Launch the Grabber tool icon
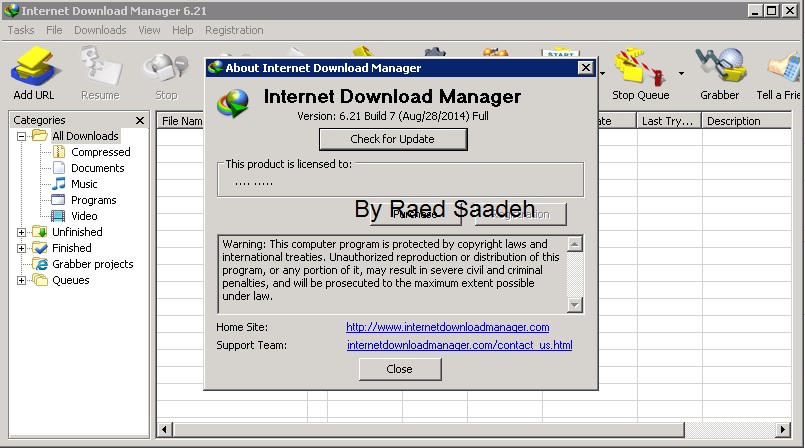The height and width of the screenshot is (448, 805). [x=718, y=70]
